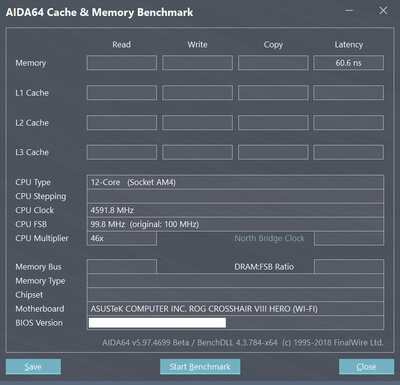This screenshot has height=385, width=400.
Task: Click the North Bridge Clock field
Action: click(x=349, y=238)
